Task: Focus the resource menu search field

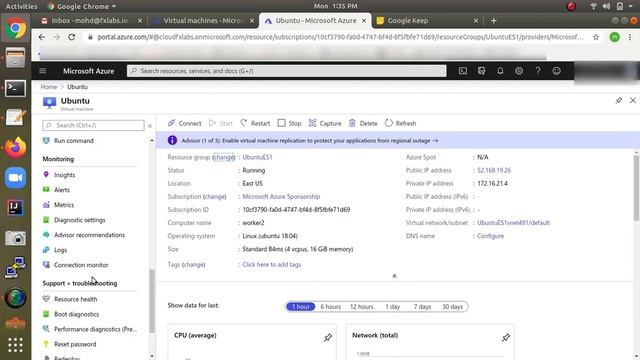Action: 93,125
